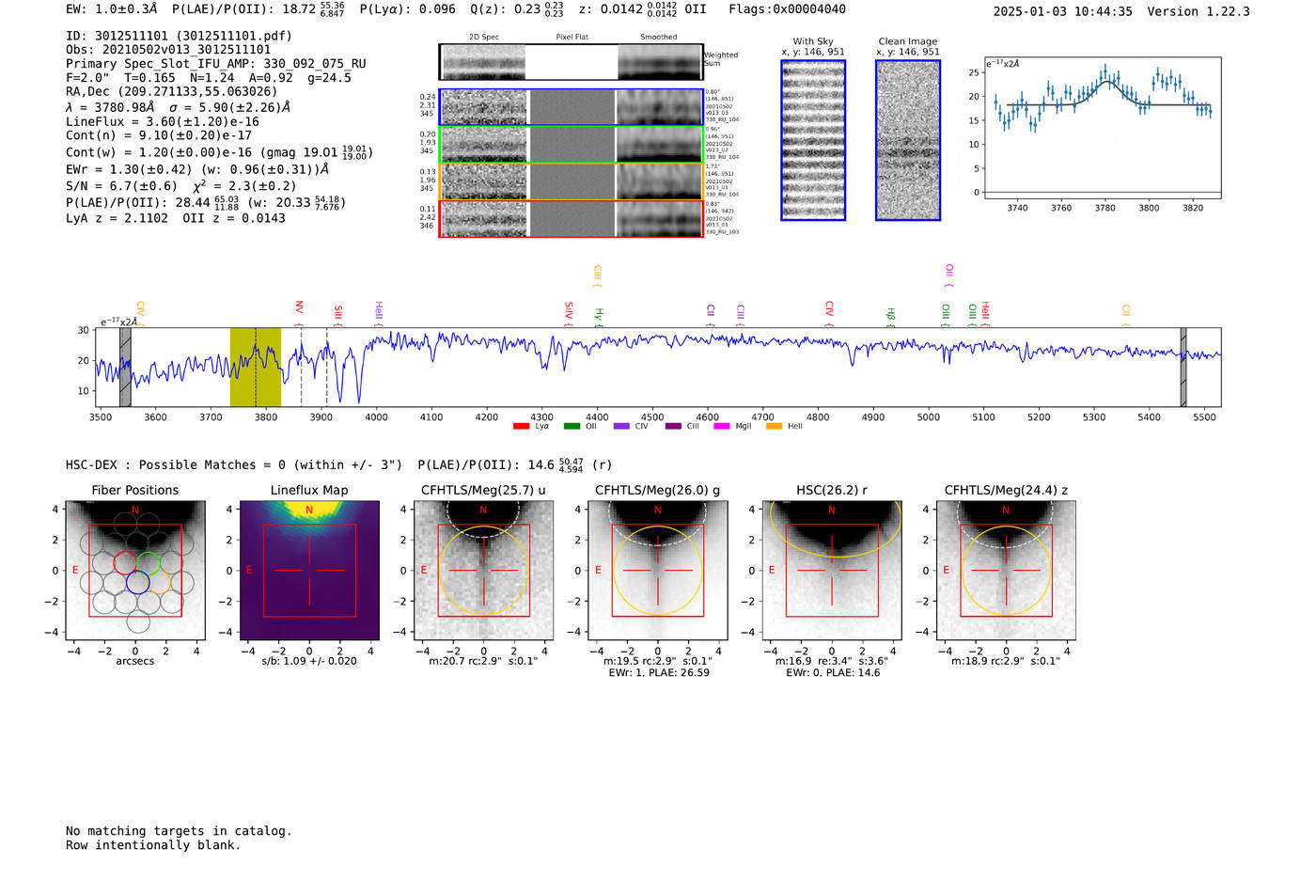The image size is (1316, 896).
Task: Click the CIV purple legend swatch
Action: coord(620,427)
